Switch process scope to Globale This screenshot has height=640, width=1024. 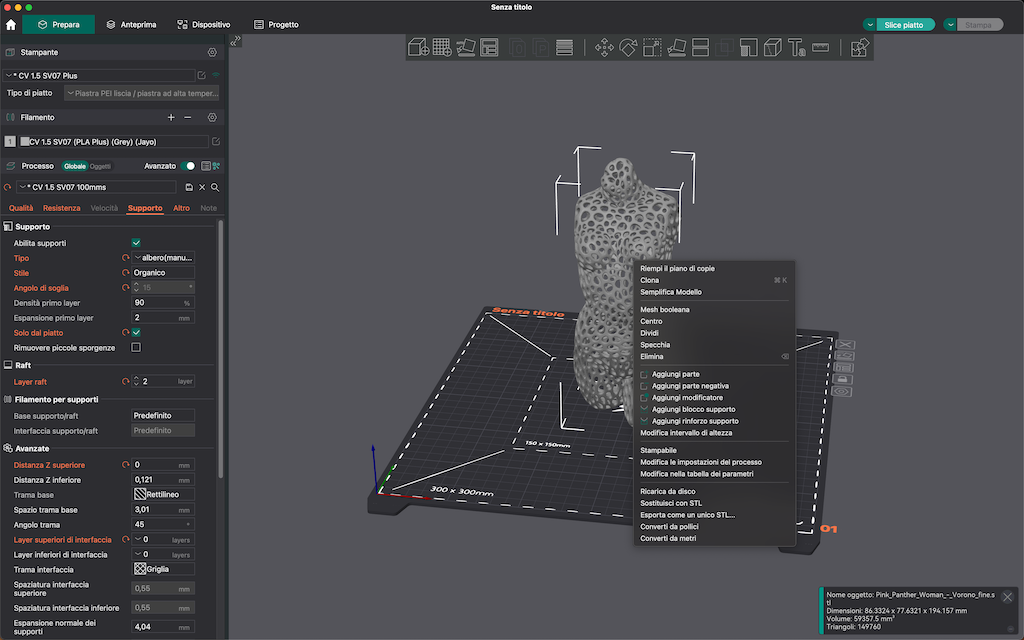(x=74, y=166)
